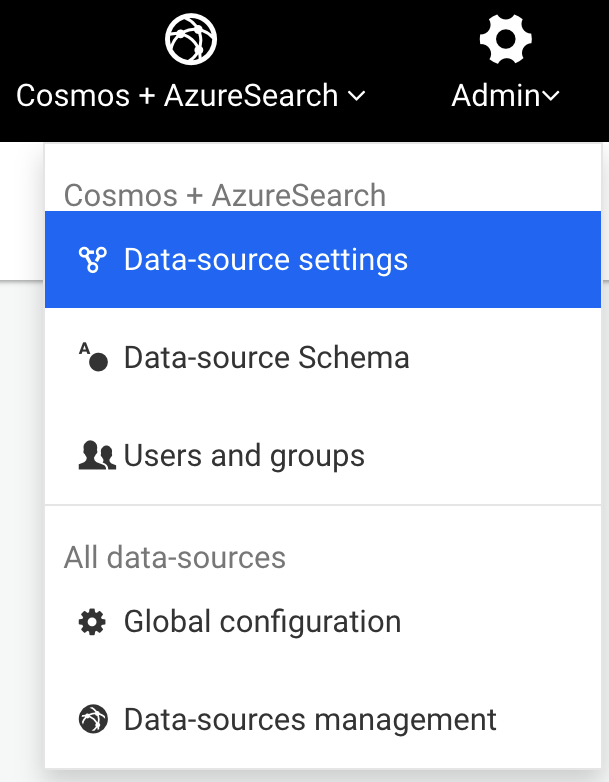Image resolution: width=609 pixels, height=782 pixels.
Task: Click the schema icon beside Data-source Schema
Action: (93, 357)
